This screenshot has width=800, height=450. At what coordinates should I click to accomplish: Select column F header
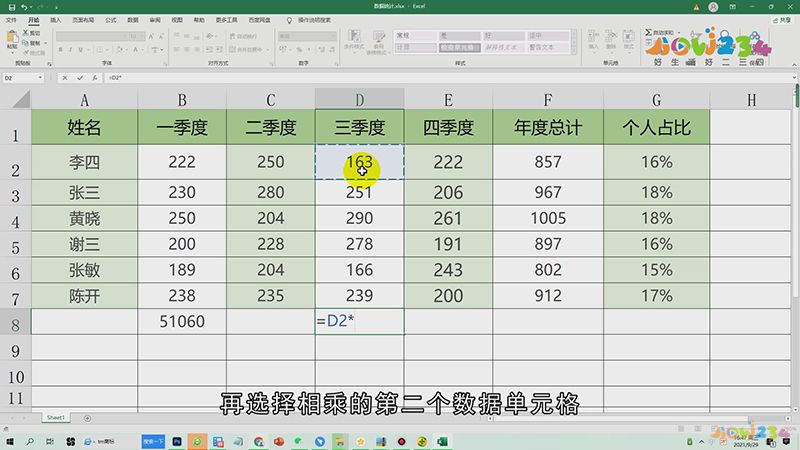(x=548, y=99)
